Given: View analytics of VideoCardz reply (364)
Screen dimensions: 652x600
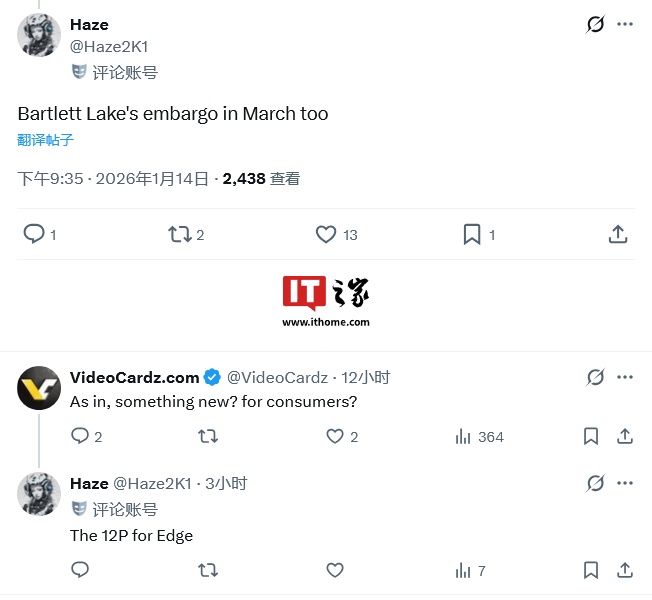Looking at the screenshot, I should click(x=464, y=436).
